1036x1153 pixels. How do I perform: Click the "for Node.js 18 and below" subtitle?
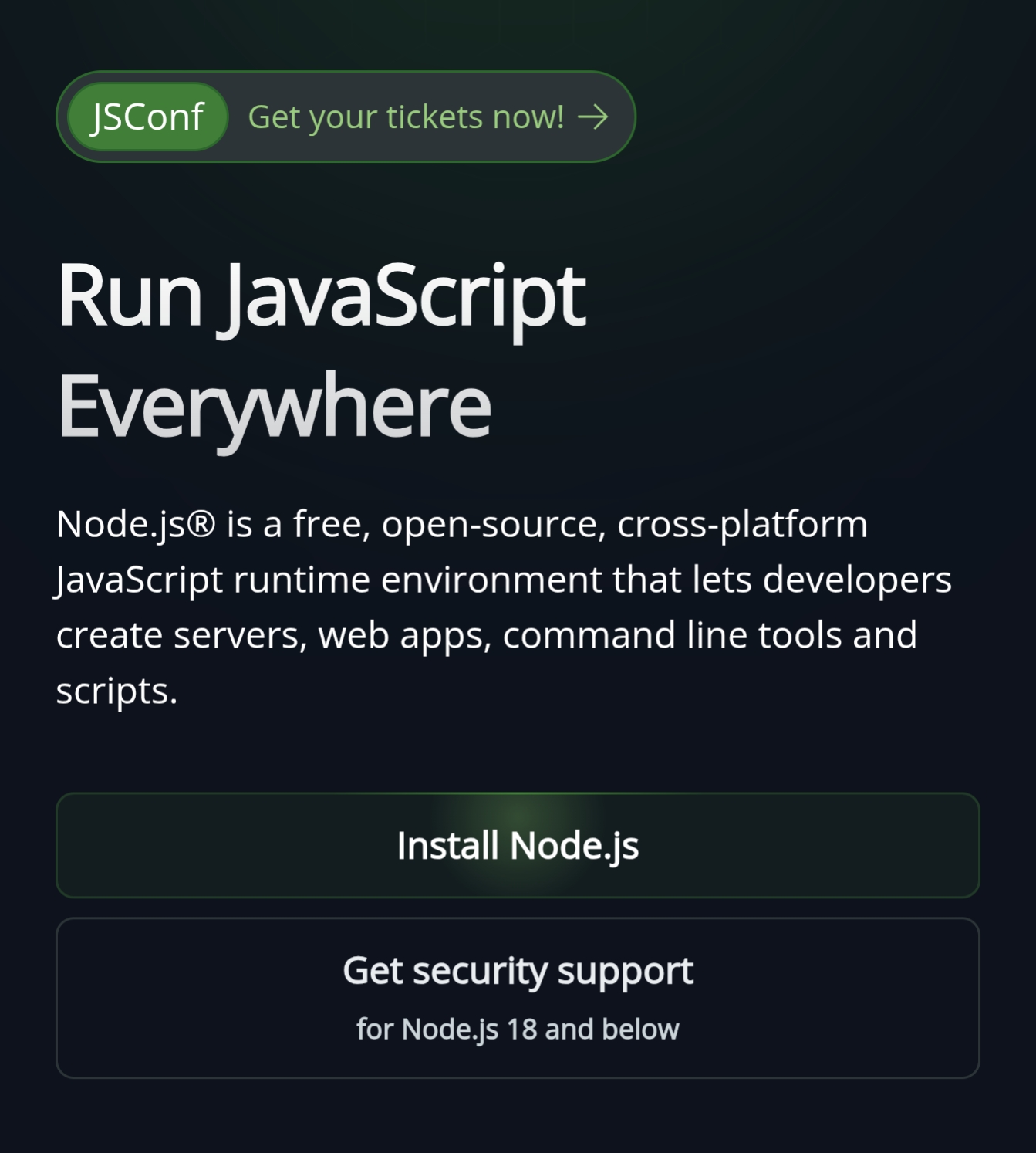tap(518, 1030)
